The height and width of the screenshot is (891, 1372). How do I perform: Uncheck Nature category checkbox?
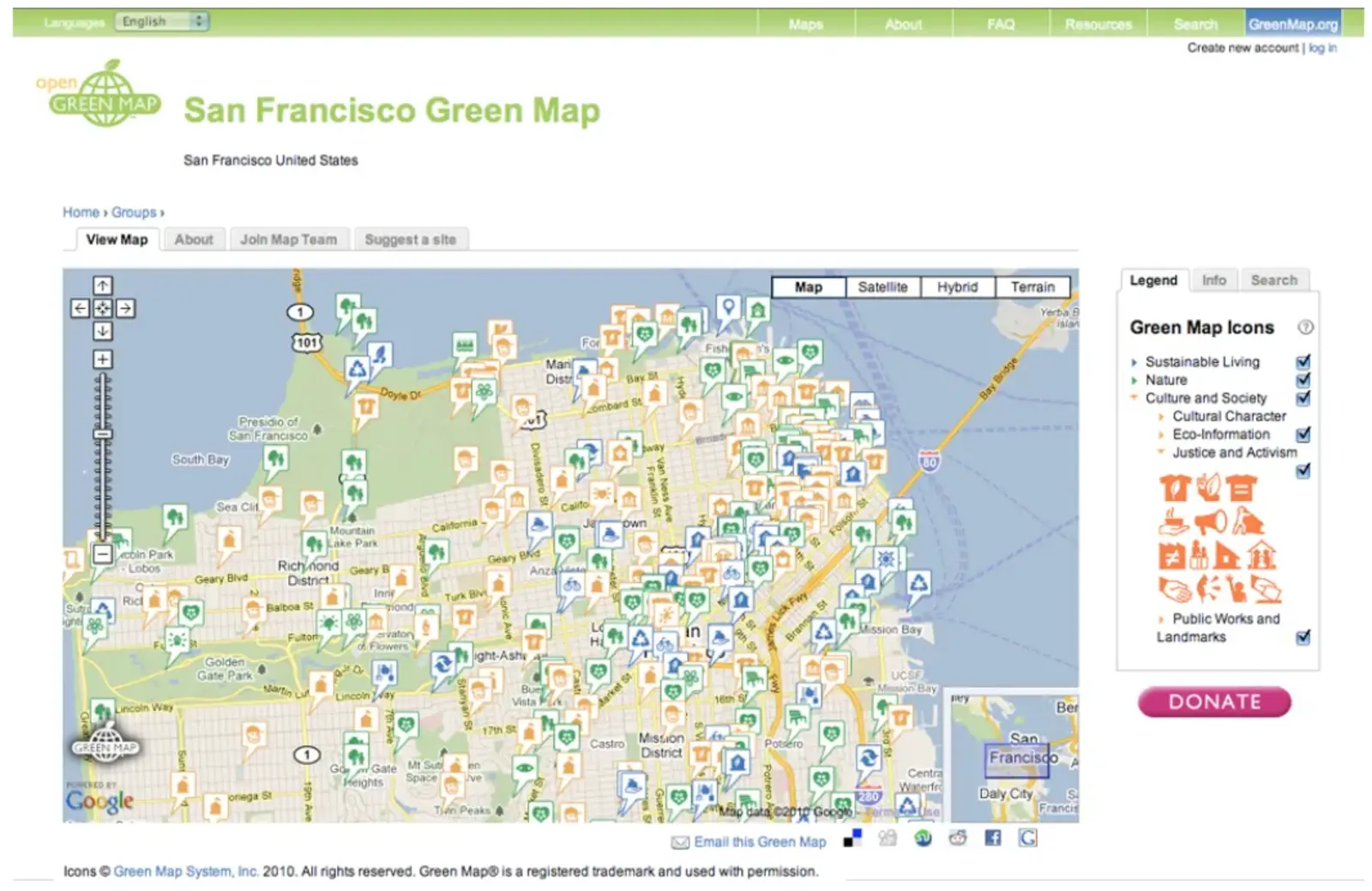coord(1303,380)
